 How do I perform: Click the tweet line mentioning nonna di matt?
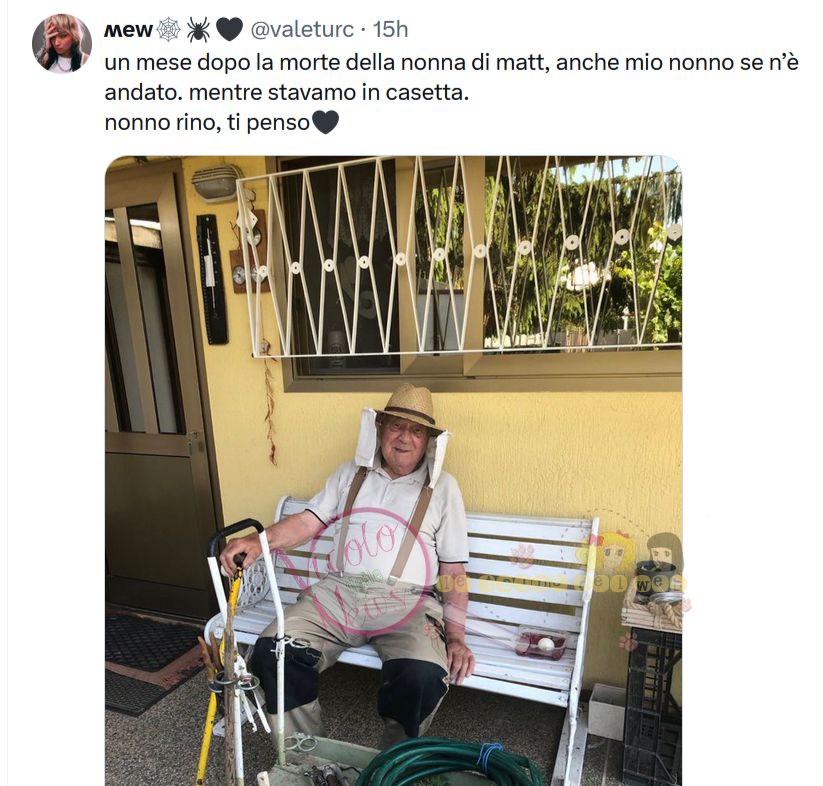(451, 62)
